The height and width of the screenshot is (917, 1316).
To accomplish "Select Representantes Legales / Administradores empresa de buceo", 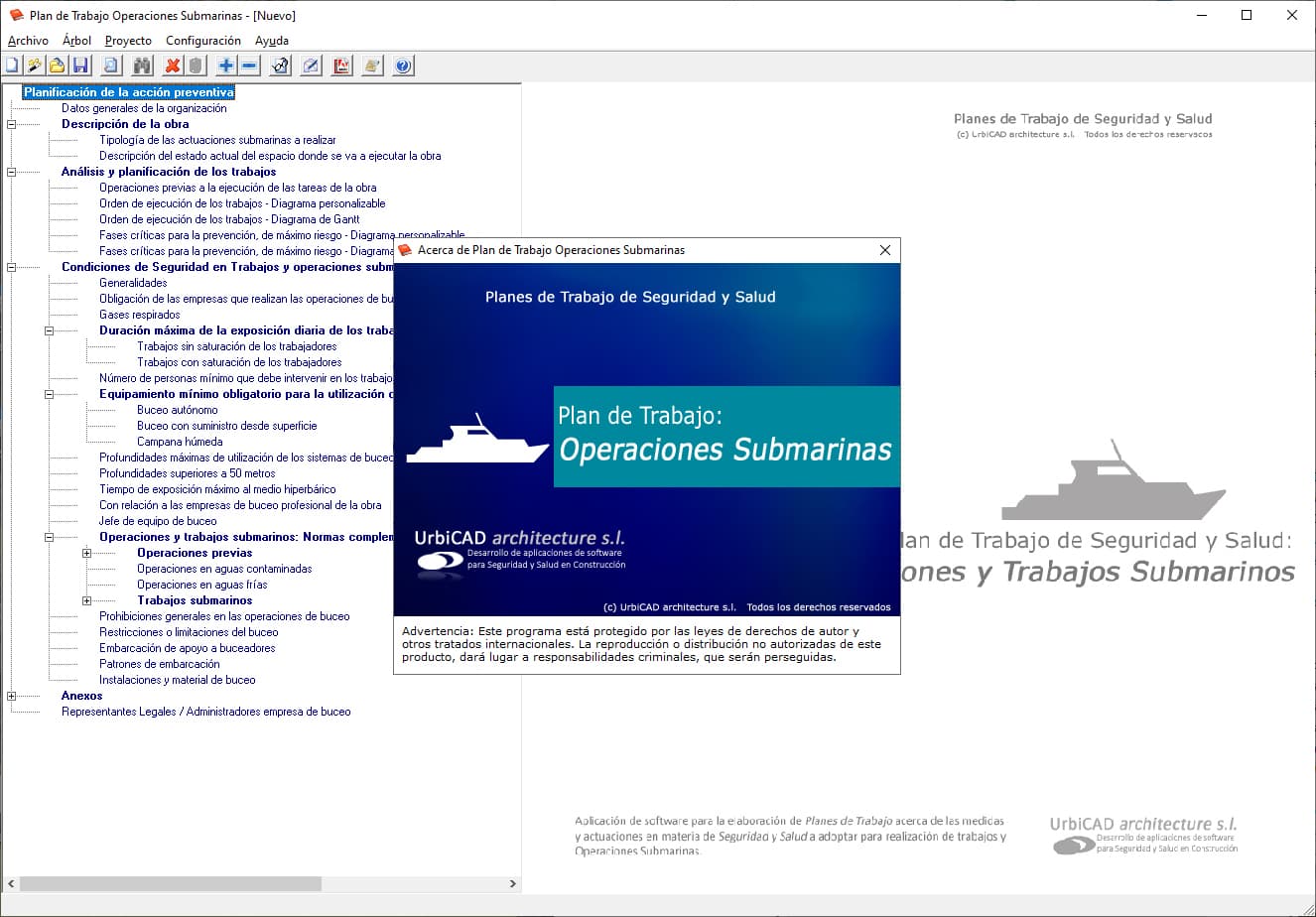I will [x=205, y=712].
